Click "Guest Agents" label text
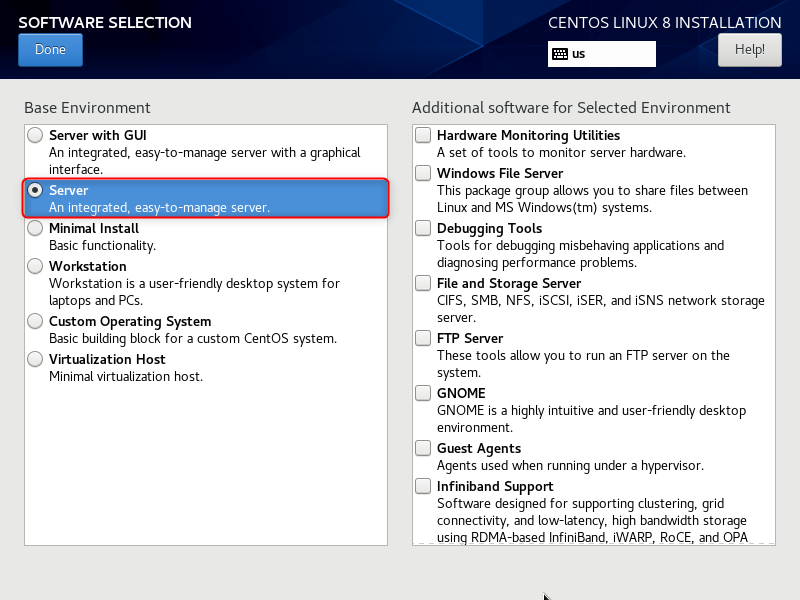Screen dimensions: 800x600 pyautogui.click(x=479, y=448)
